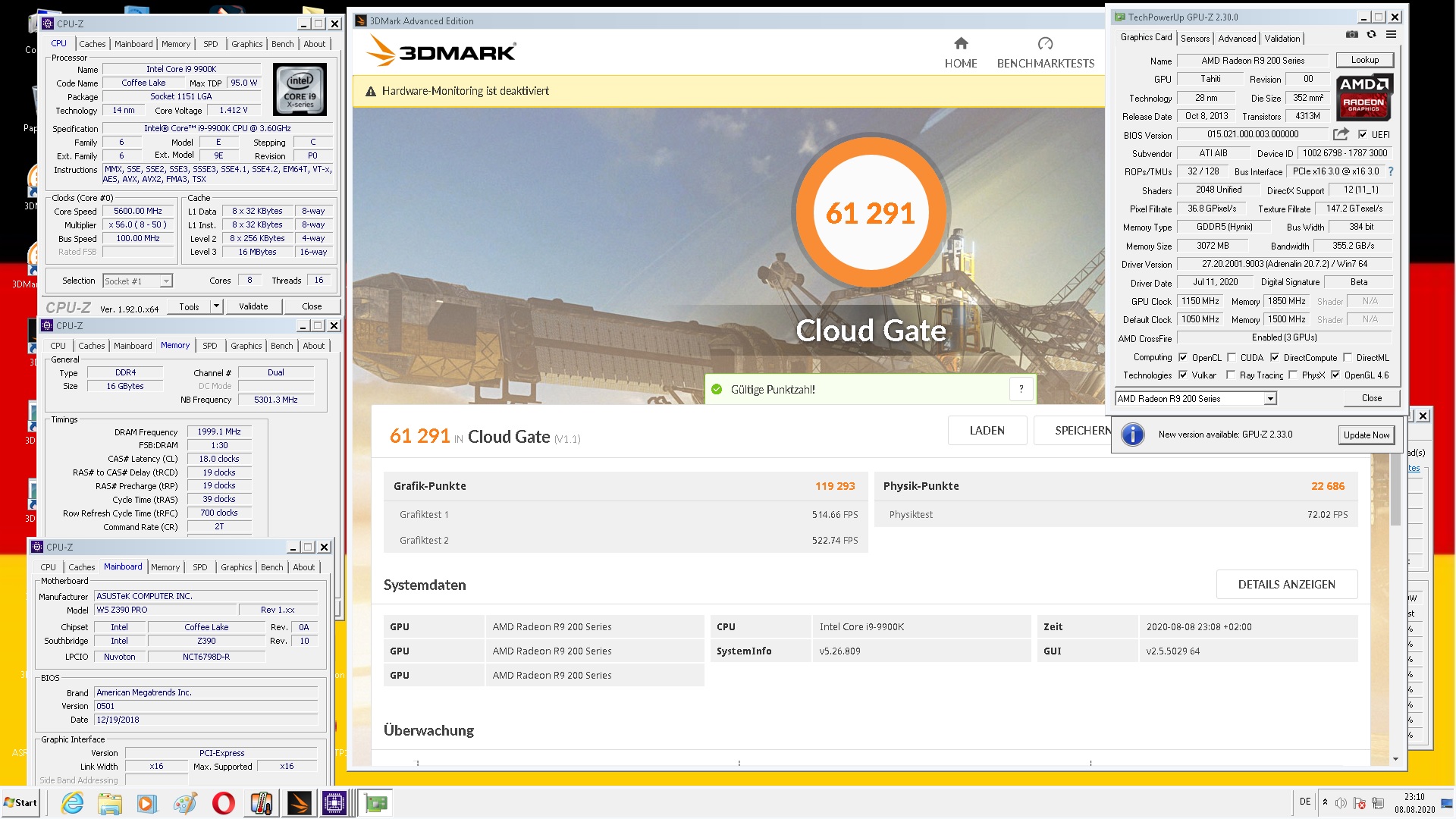
Task: Click the warning triangle in Hardware-Monitoring banner
Action: coord(371,92)
